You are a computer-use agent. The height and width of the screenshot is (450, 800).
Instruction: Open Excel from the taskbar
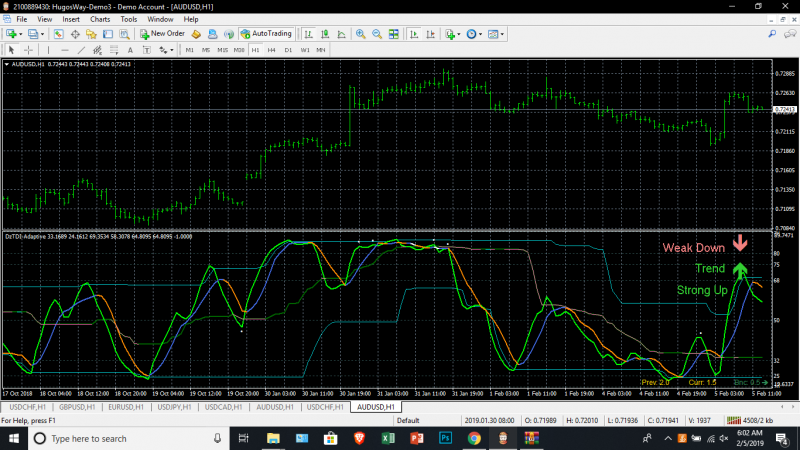click(387, 438)
